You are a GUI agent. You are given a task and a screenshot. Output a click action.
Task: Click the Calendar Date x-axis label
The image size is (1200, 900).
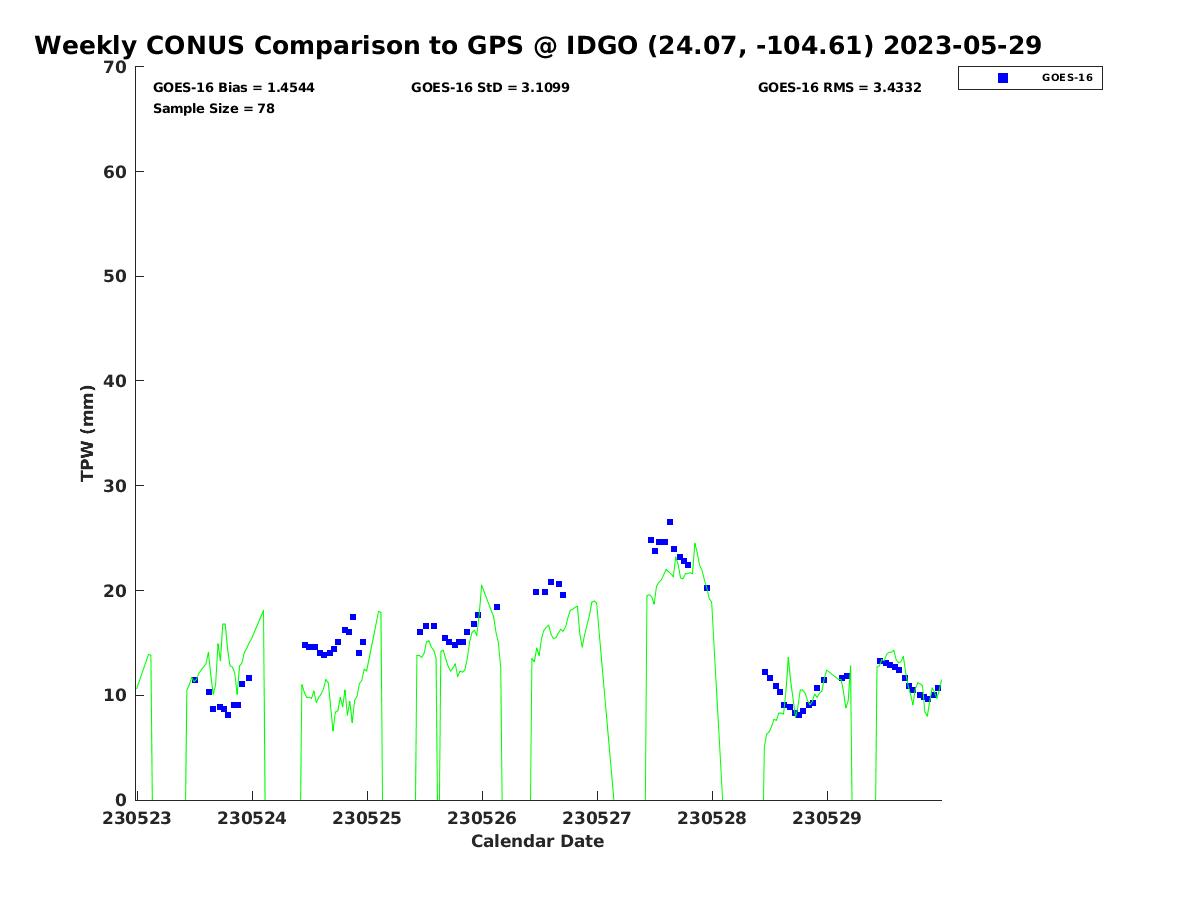click(538, 842)
